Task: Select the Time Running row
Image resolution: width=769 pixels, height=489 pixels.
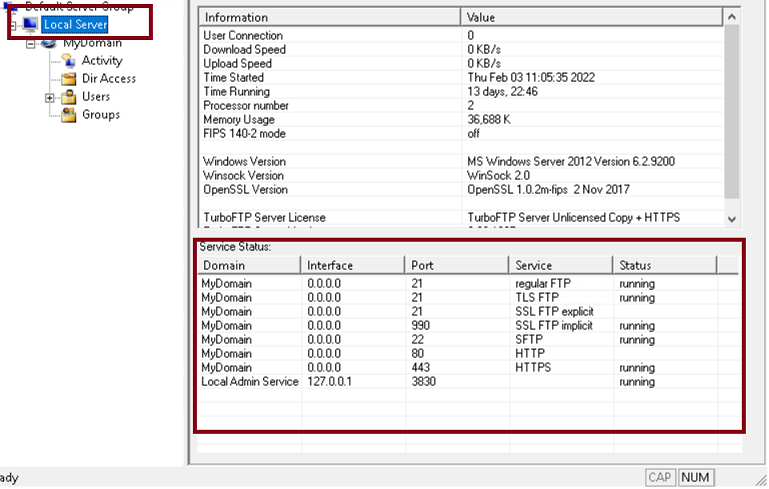Action: tap(461, 92)
